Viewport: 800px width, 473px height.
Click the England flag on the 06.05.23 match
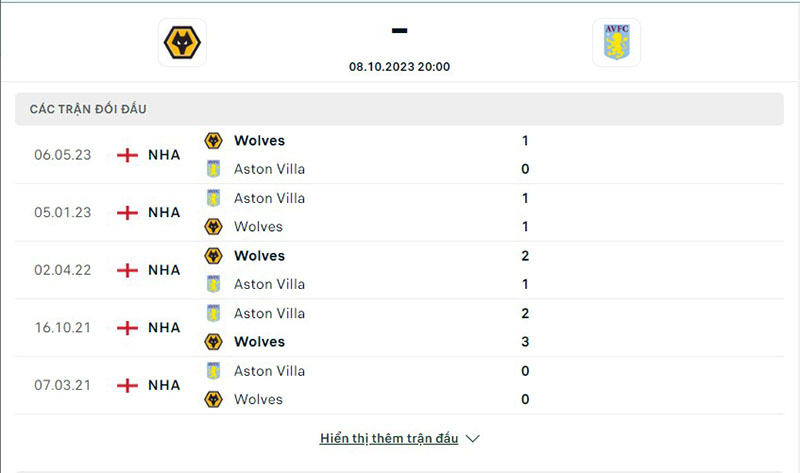tap(127, 155)
